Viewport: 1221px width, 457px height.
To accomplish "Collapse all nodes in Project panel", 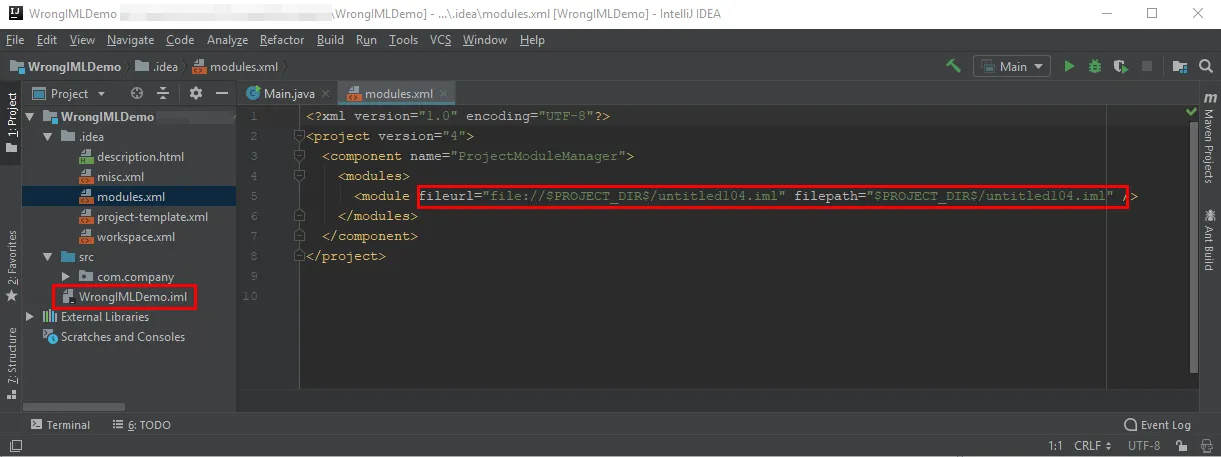I will pos(164,93).
